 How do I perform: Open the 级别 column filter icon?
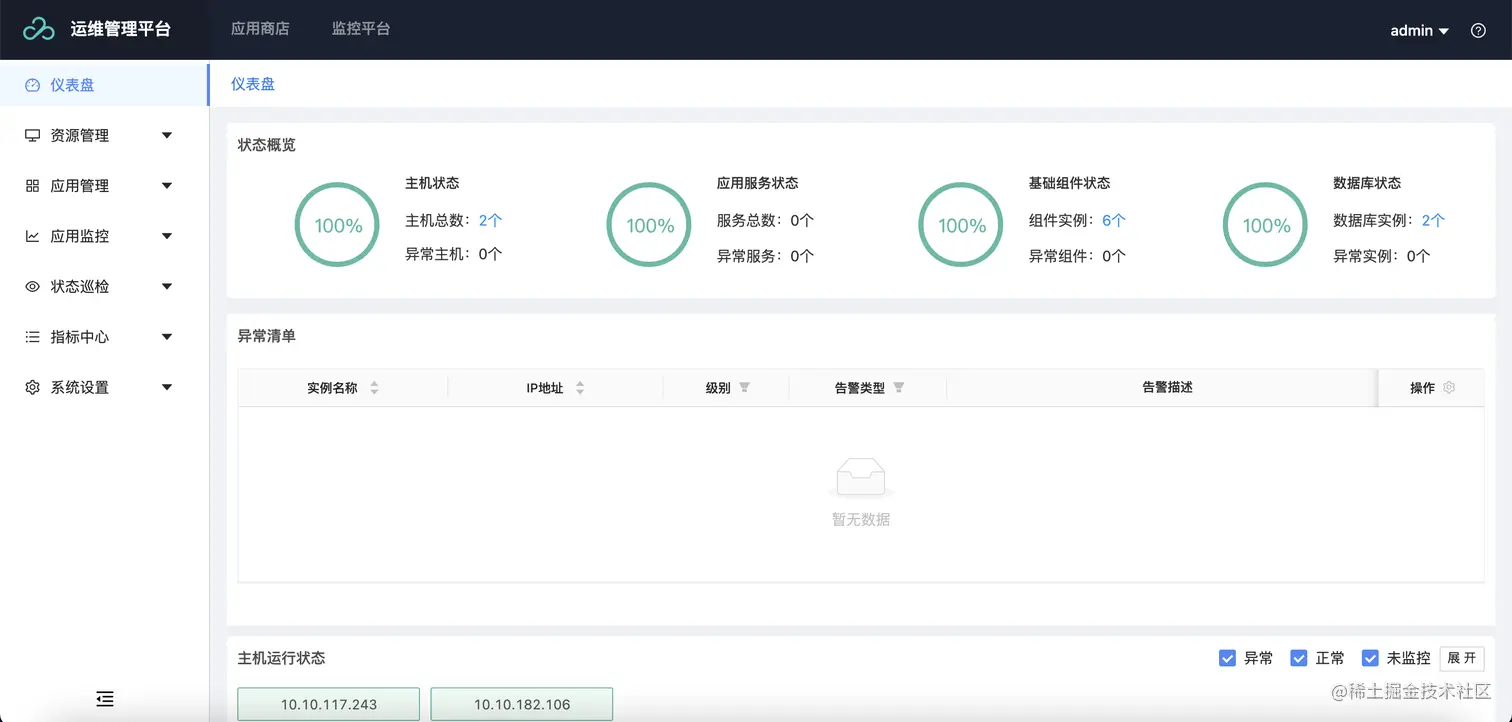pyautogui.click(x=744, y=388)
